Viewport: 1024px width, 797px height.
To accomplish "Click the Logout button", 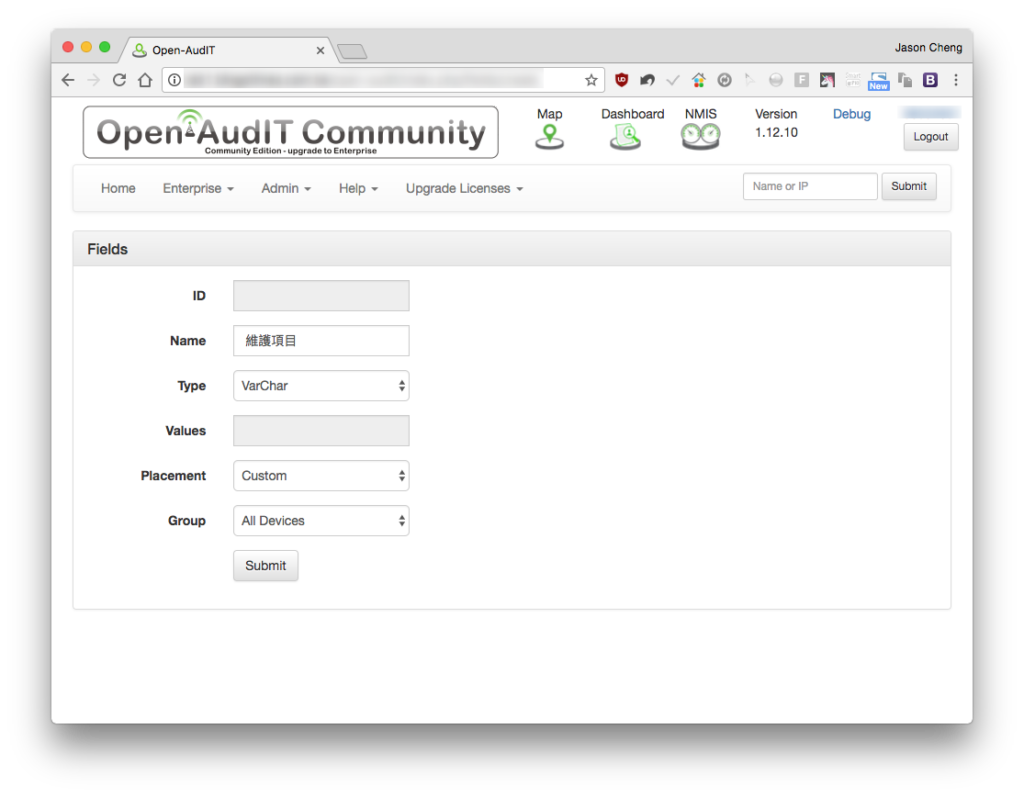I will pos(931,137).
